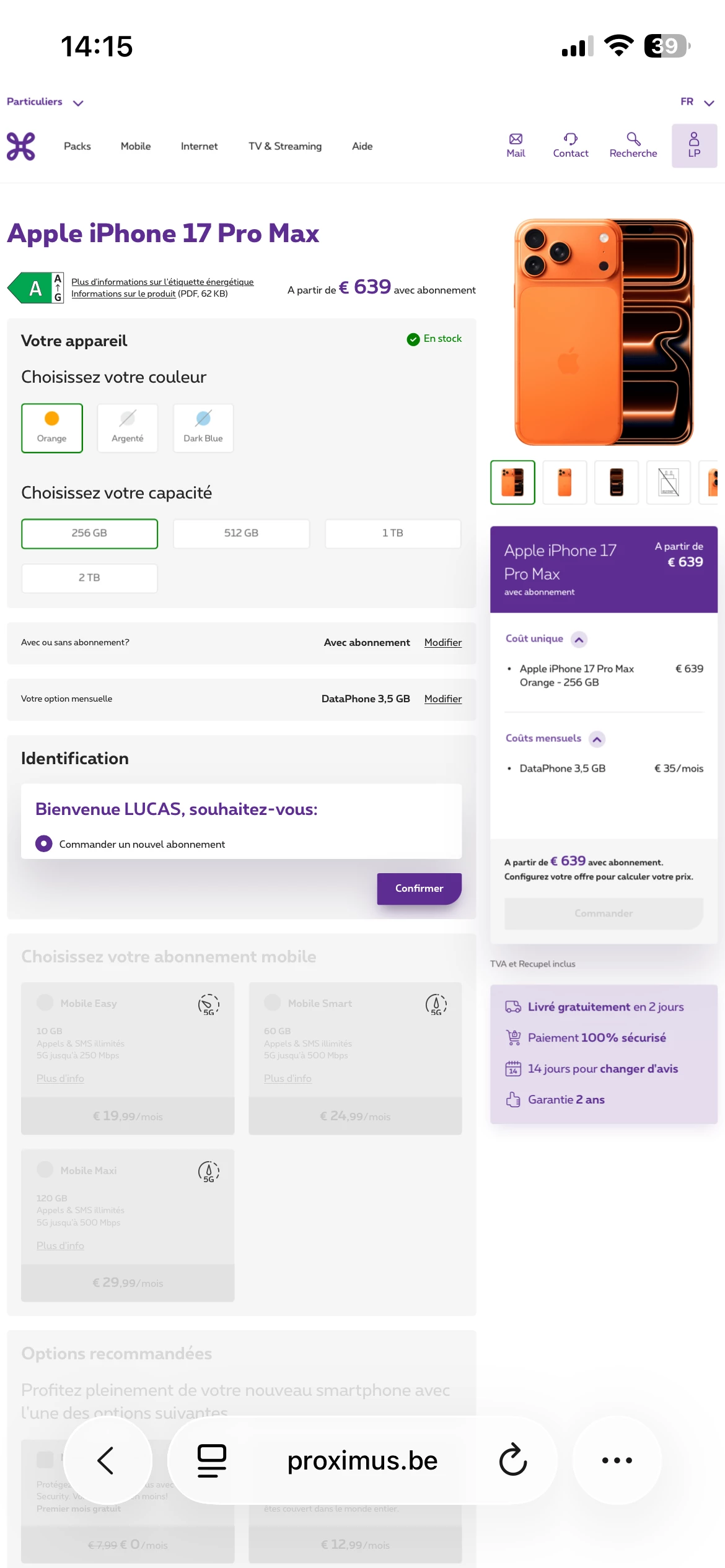The height and width of the screenshot is (1568, 725).
Task: Open the LP account profile icon
Action: point(694,146)
